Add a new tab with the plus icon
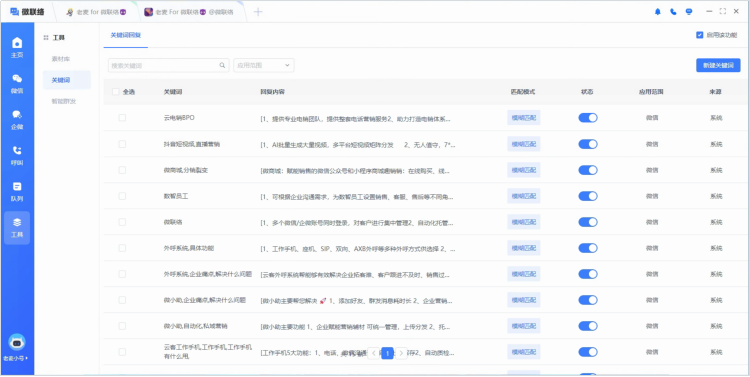750x377 pixels. point(258,12)
